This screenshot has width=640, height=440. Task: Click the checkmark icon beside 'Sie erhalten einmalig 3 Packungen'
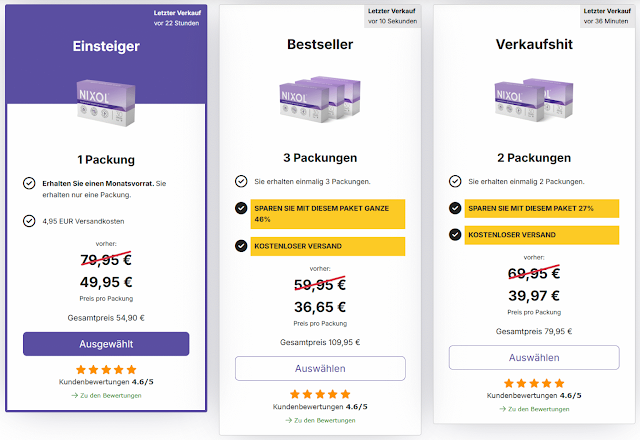pos(241,181)
